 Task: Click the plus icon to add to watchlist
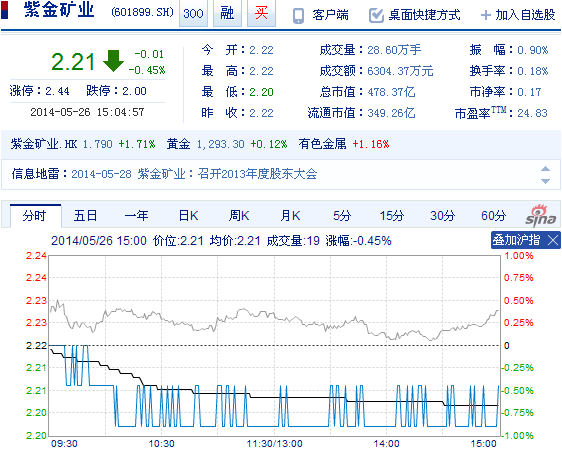[486, 15]
